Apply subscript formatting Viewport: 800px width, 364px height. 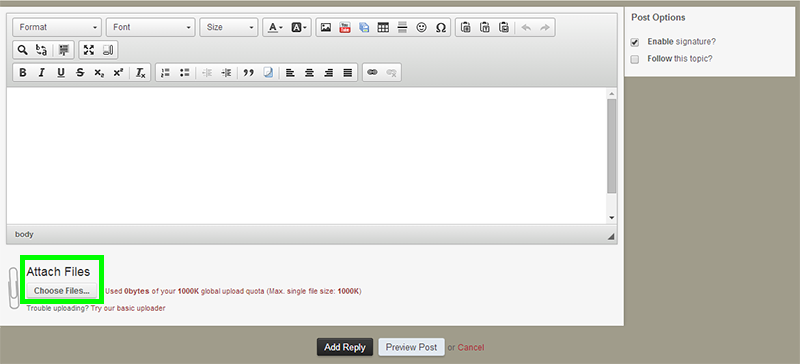[99, 72]
